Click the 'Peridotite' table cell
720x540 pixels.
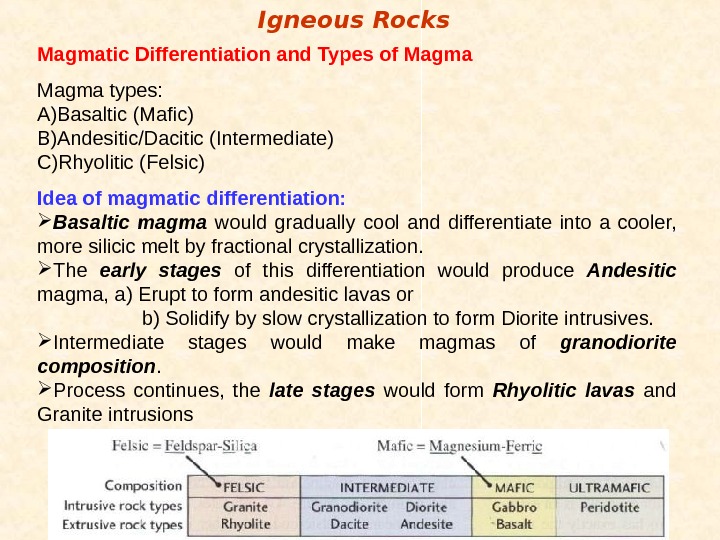point(610,507)
